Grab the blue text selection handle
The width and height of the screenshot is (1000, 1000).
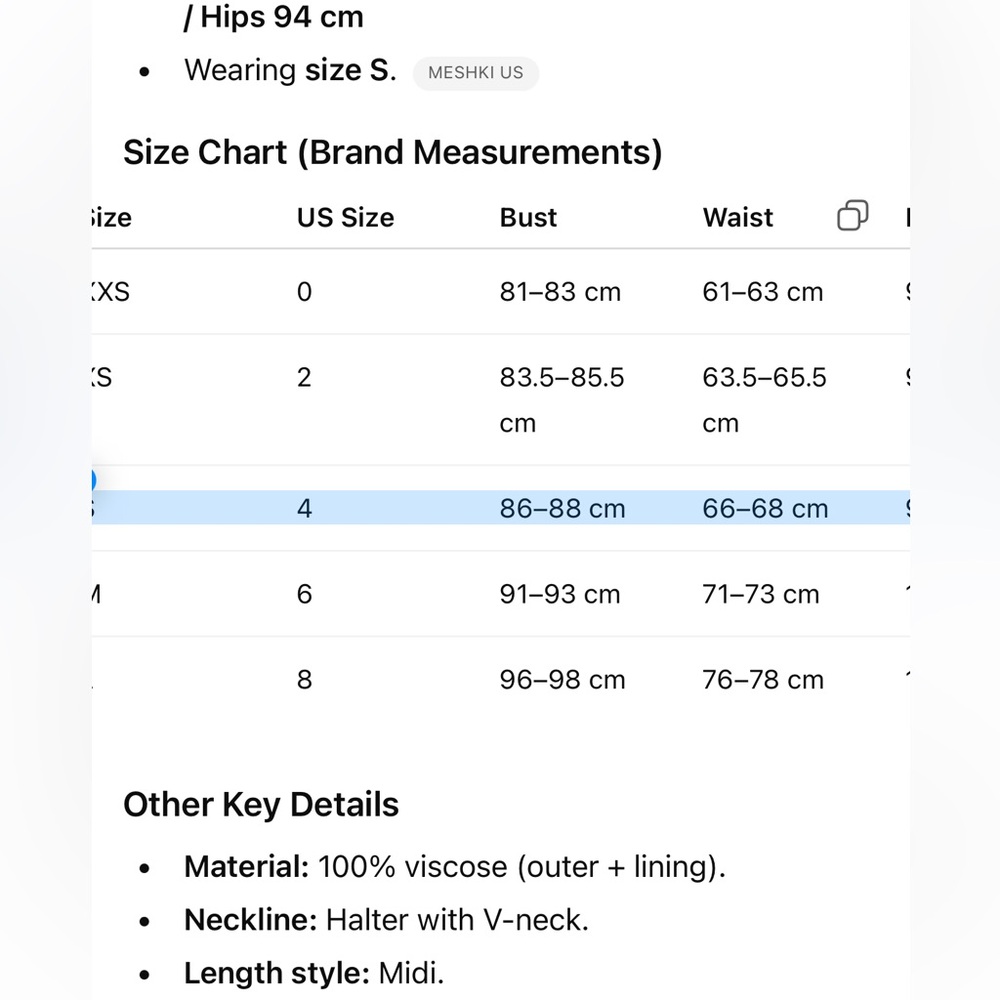(92, 480)
